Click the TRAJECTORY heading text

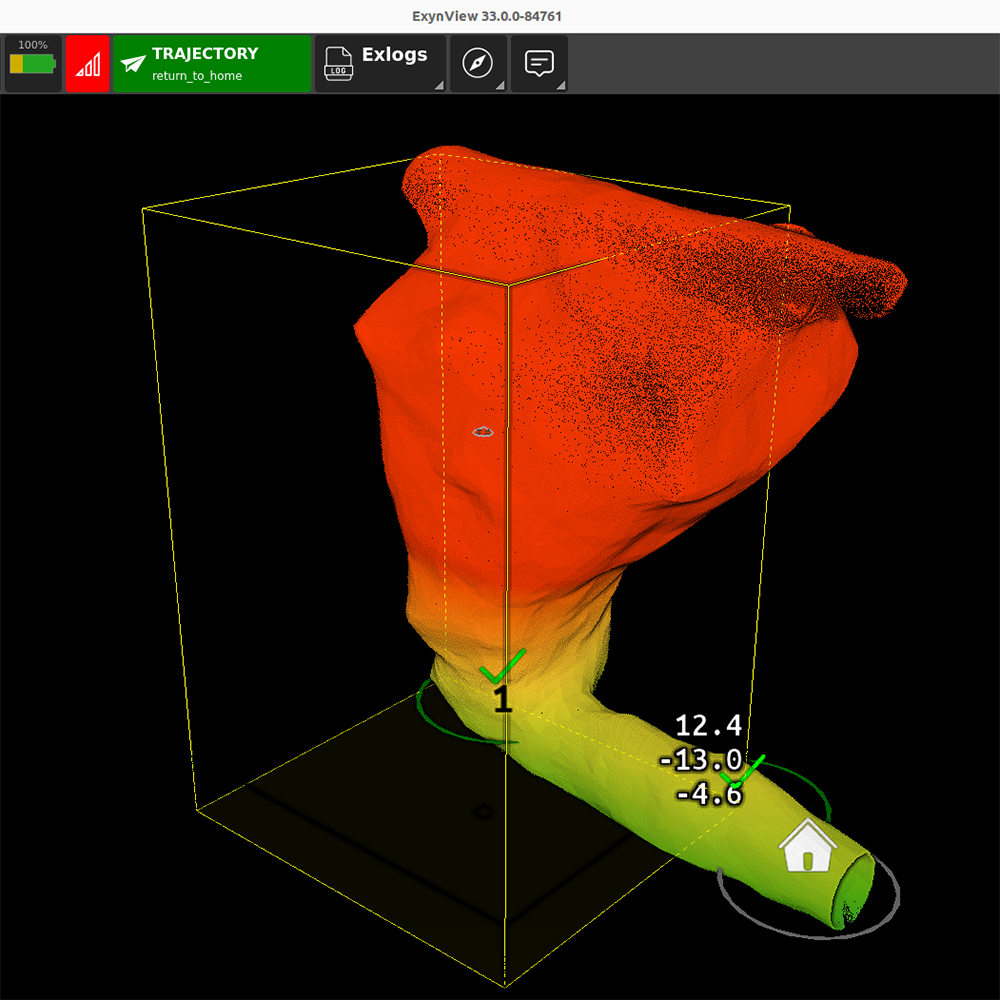(205, 54)
